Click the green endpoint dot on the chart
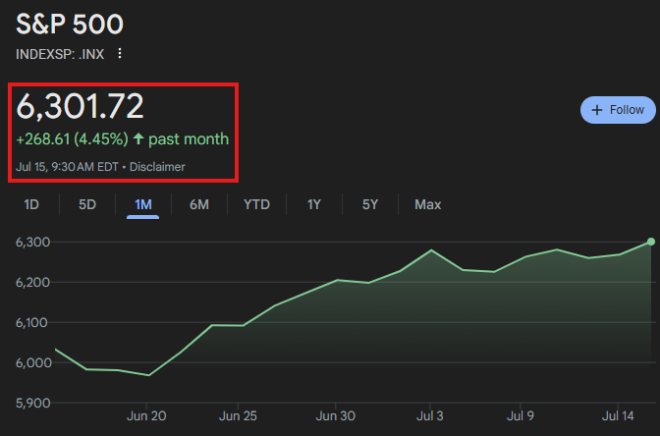 (x=651, y=242)
